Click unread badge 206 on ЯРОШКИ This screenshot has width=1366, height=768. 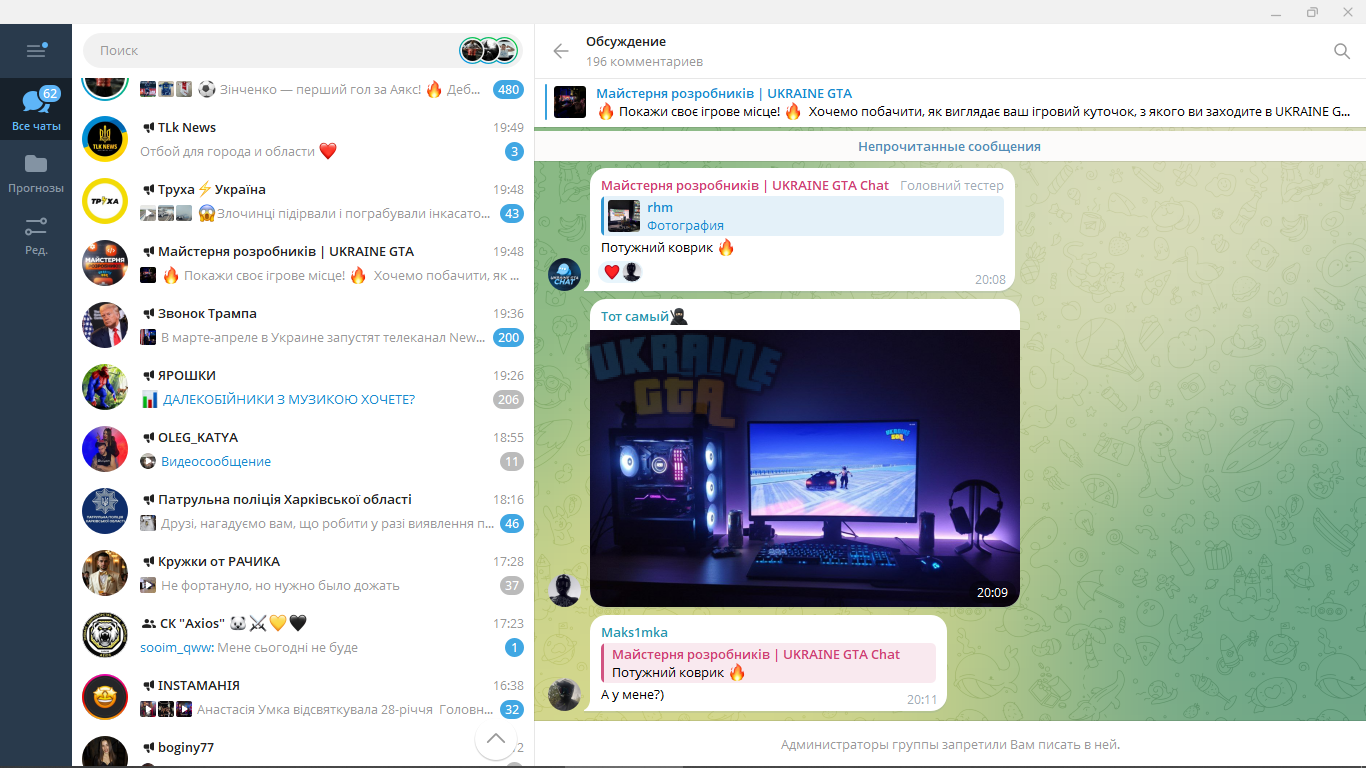(x=509, y=399)
